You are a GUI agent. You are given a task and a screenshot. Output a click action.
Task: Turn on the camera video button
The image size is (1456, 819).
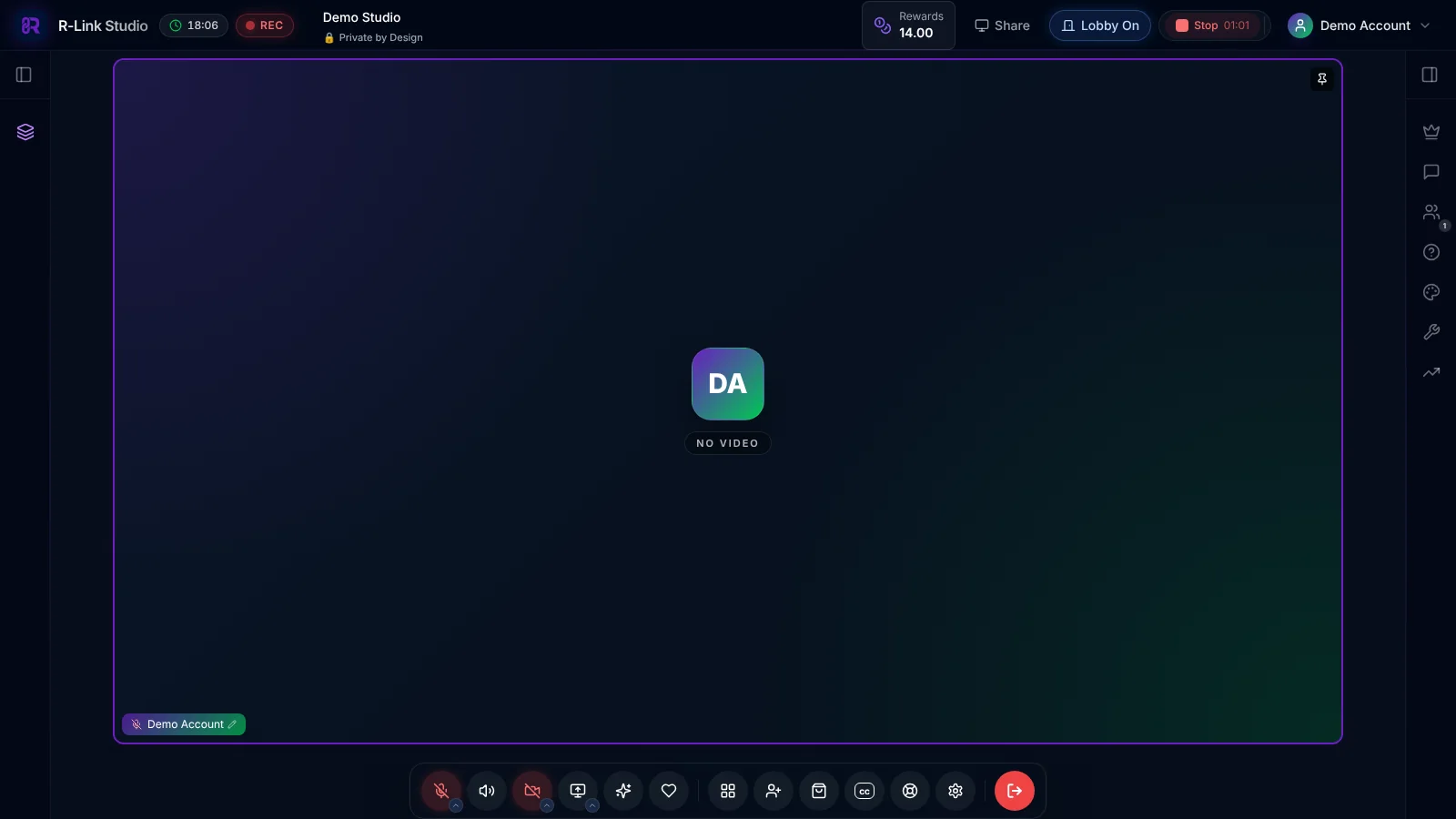point(532,791)
